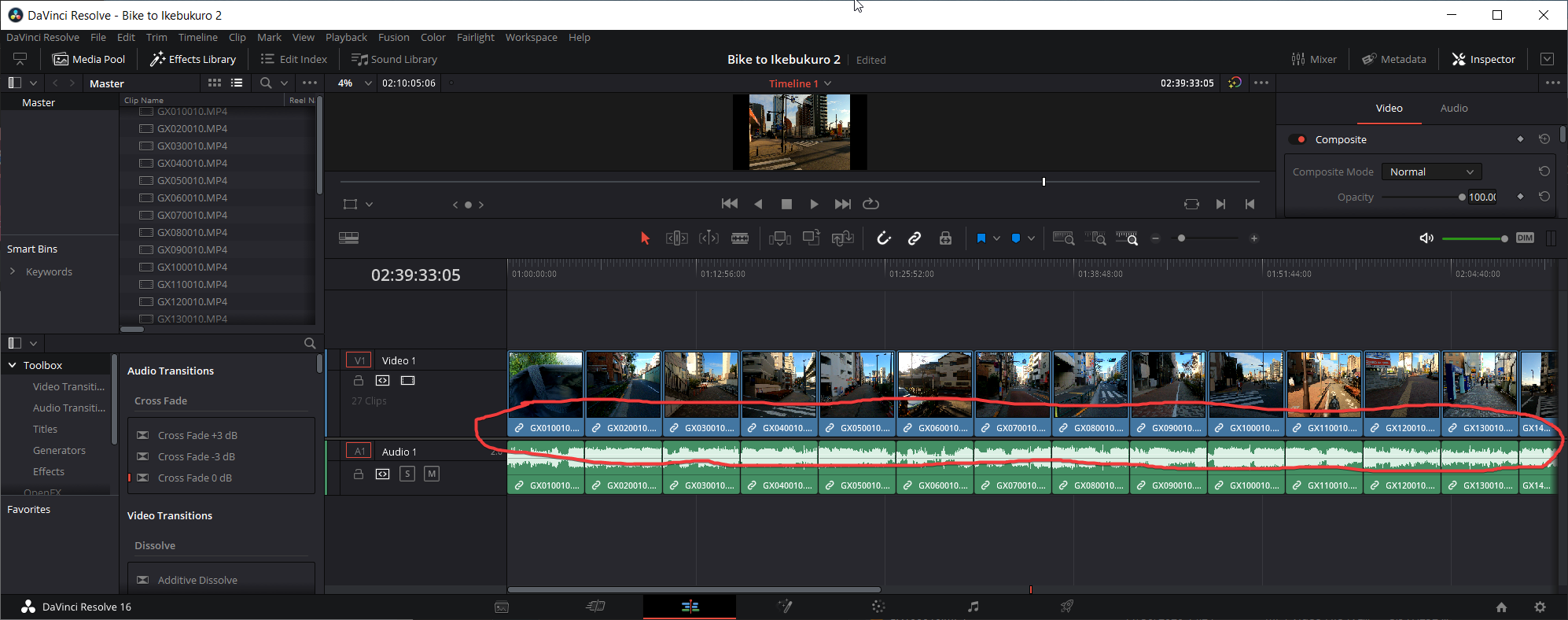Click timeline zoom out minus button

pyautogui.click(x=1156, y=238)
